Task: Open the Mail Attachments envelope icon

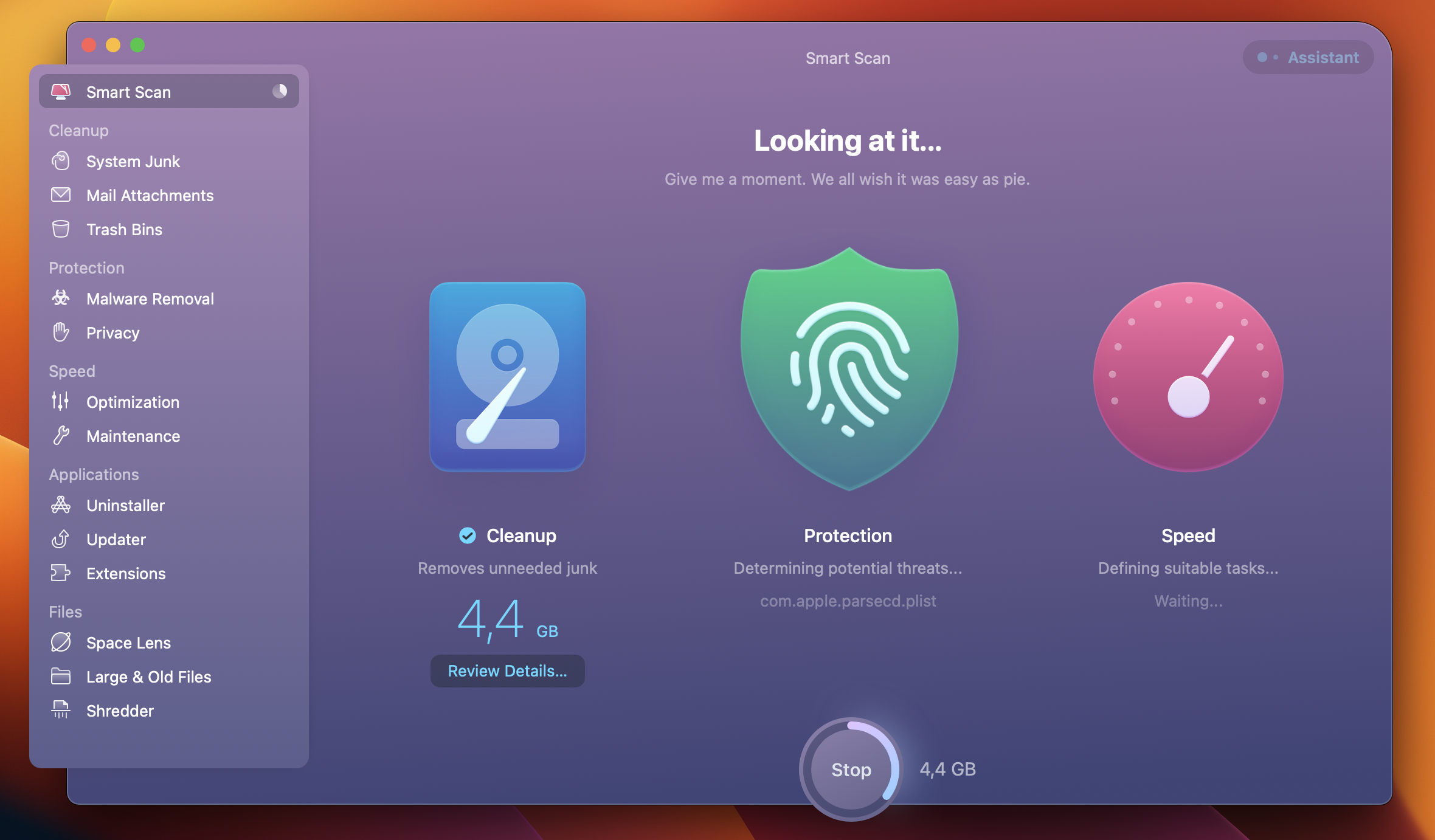Action: 61,195
